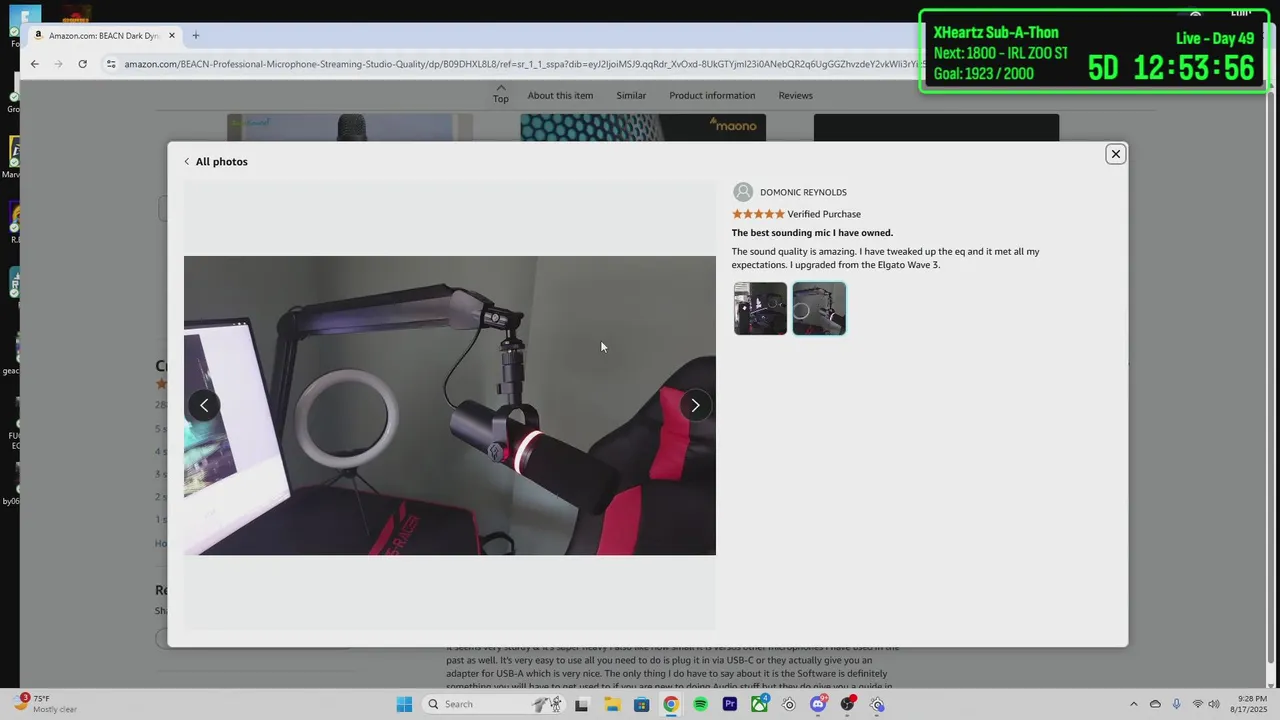The height and width of the screenshot is (720, 1280).
Task: Open the clock and date panel
Action: click(1251, 704)
